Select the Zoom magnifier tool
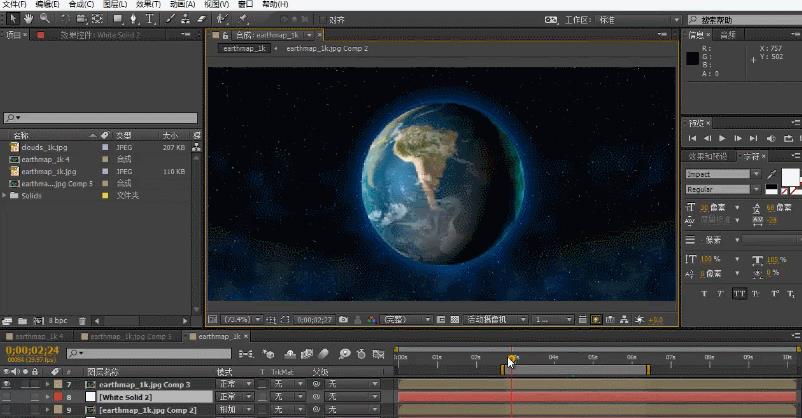802x418 pixels. [x=45, y=19]
